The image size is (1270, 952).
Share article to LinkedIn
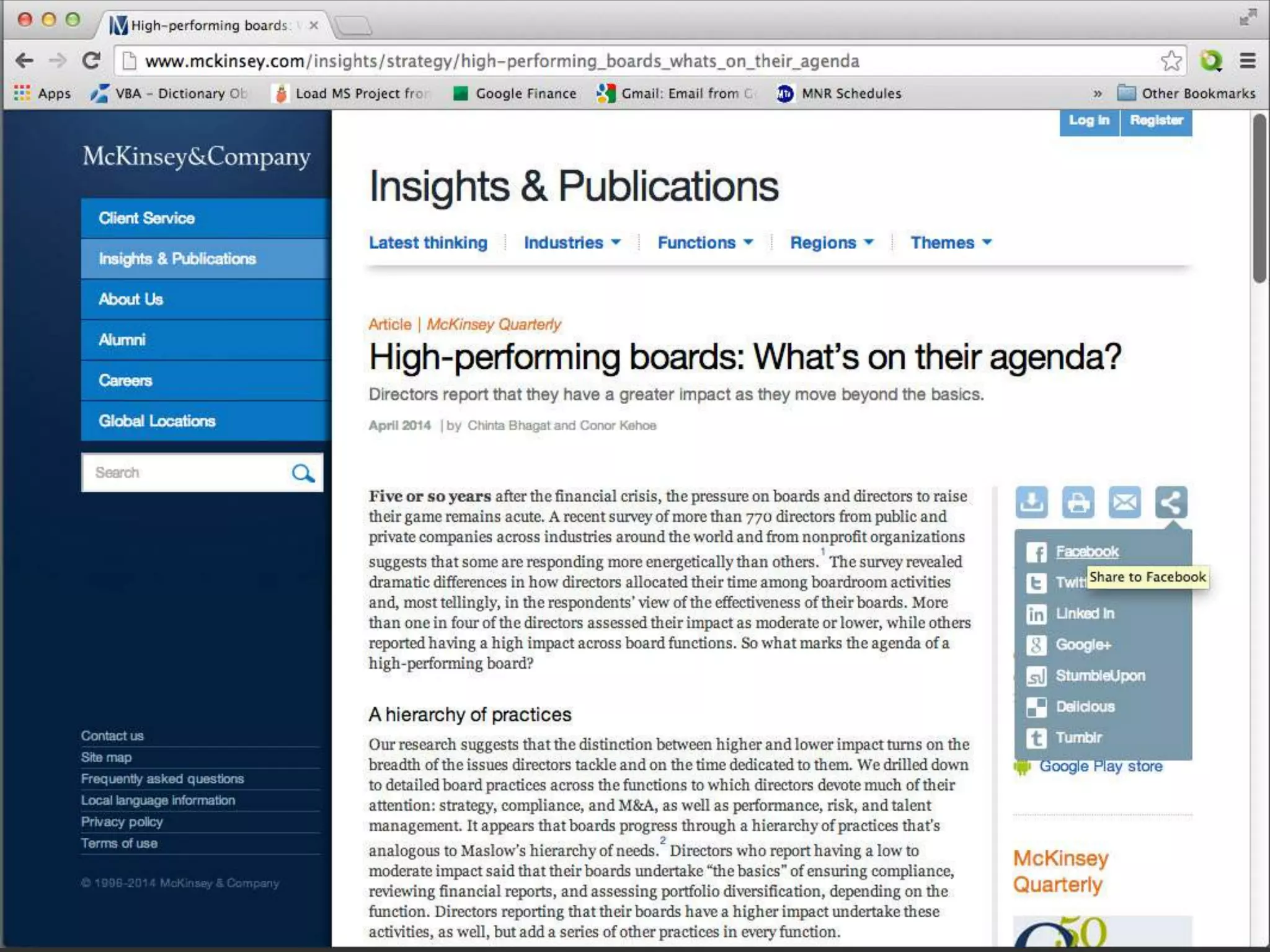click(1084, 614)
